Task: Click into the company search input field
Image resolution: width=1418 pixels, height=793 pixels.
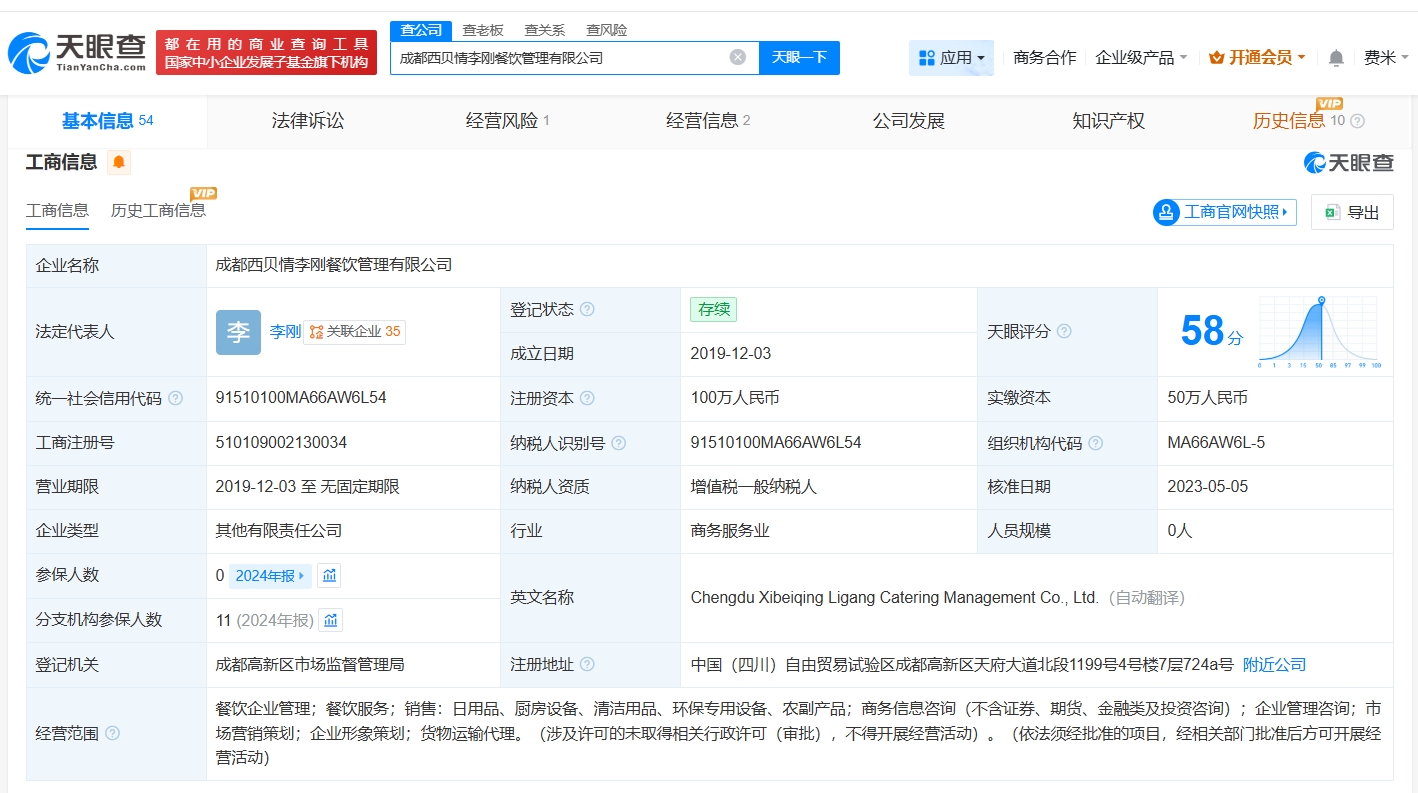Action: [x=560, y=58]
